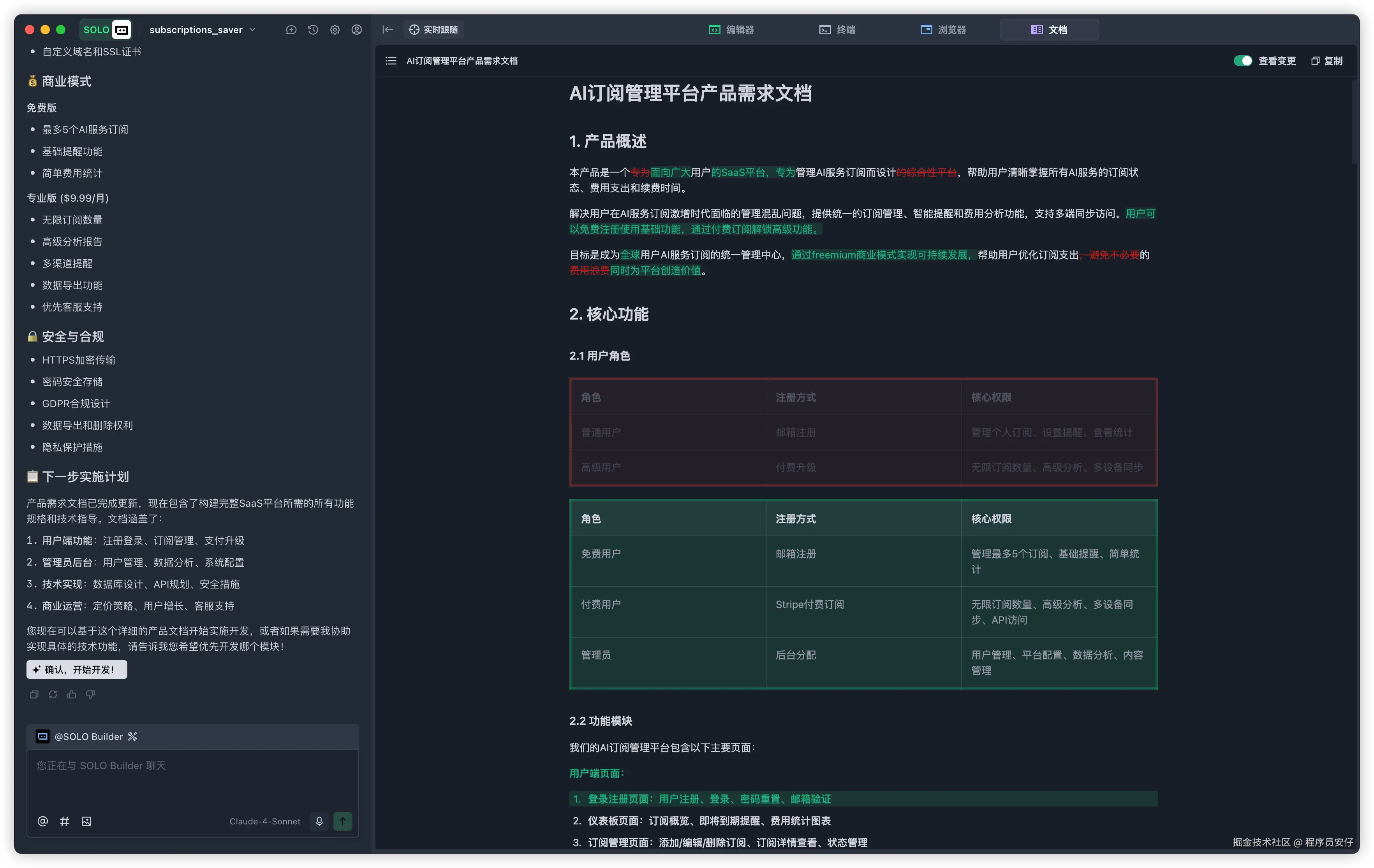Open chat history clock icon

pyautogui.click(x=313, y=30)
